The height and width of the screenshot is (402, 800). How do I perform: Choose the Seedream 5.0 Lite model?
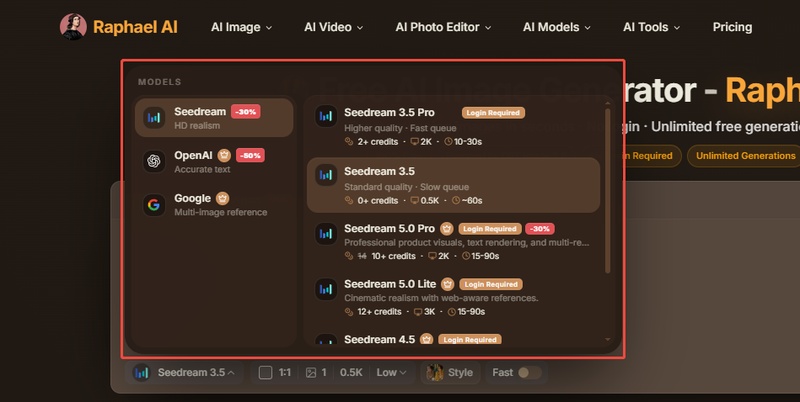coord(453,297)
